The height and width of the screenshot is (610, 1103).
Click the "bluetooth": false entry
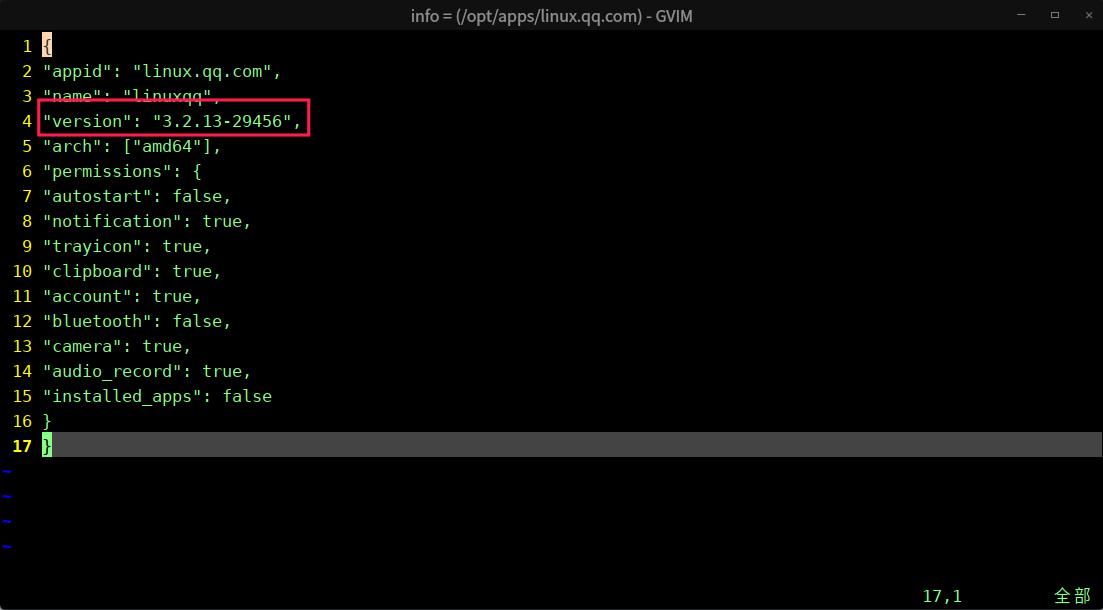(136, 321)
